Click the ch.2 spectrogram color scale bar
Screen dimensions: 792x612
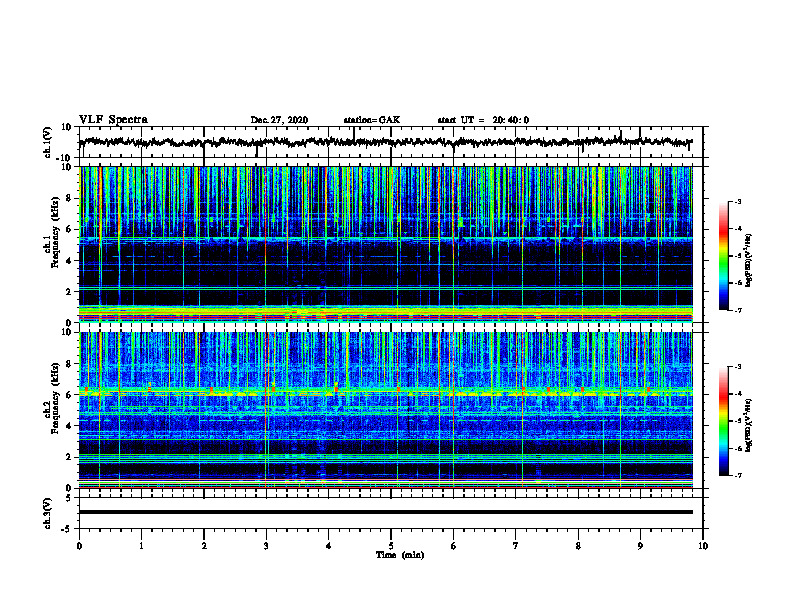723,421
